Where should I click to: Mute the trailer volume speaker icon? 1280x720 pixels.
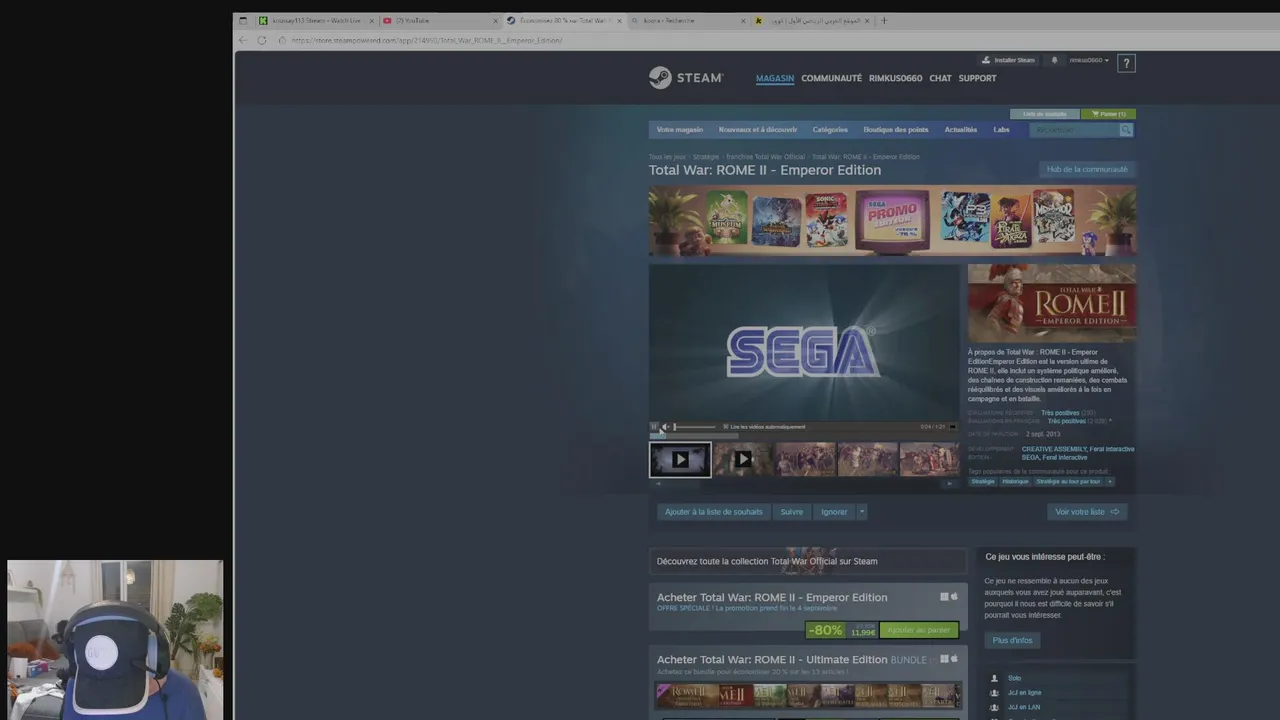click(664, 427)
